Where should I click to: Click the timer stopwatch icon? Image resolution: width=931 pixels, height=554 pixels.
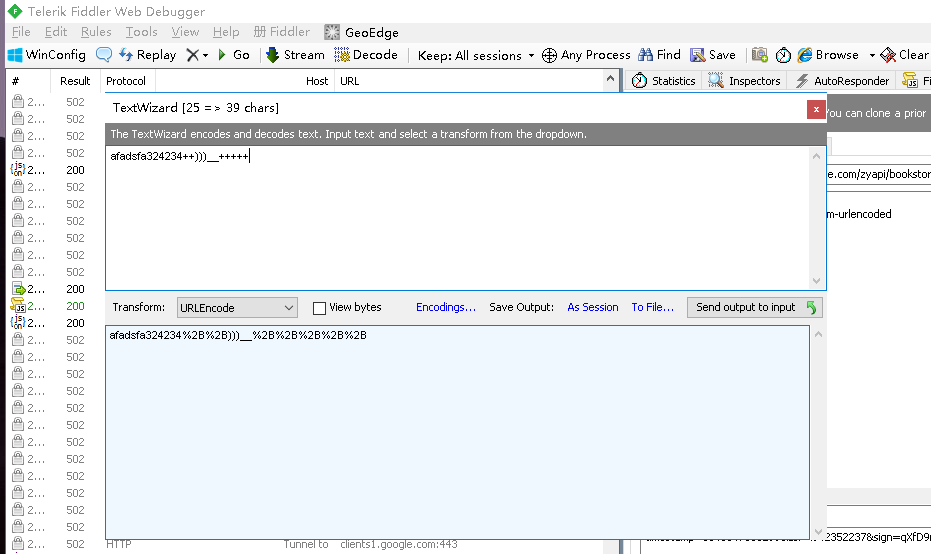click(x=783, y=55)
